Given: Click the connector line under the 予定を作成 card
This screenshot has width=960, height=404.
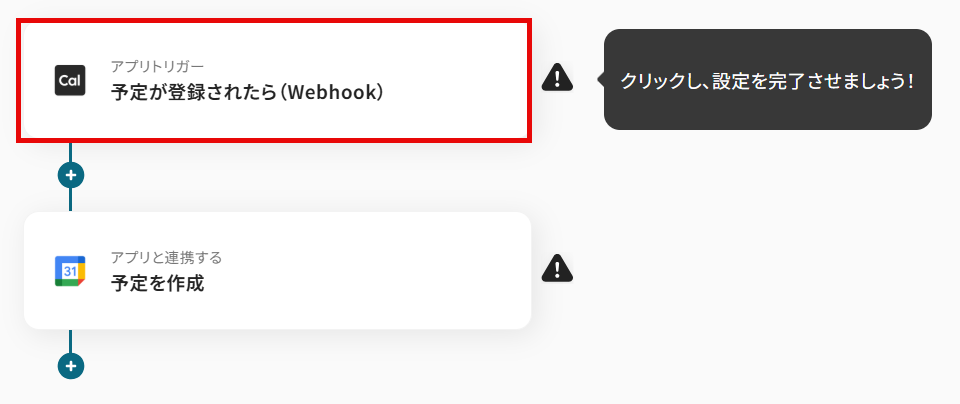Looking at the screenshot, I should pyautogui.click(x=70, y=341).
